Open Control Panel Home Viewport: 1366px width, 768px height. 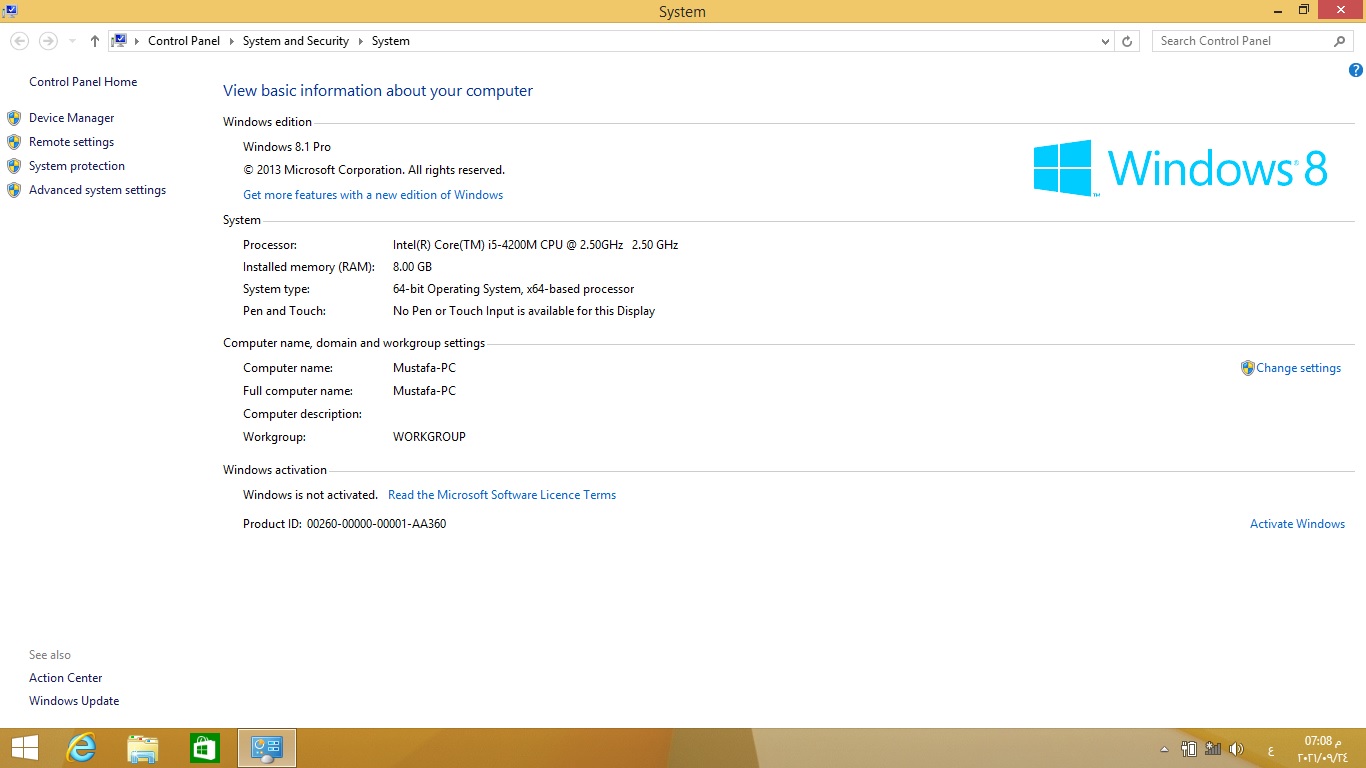point(83,82)
